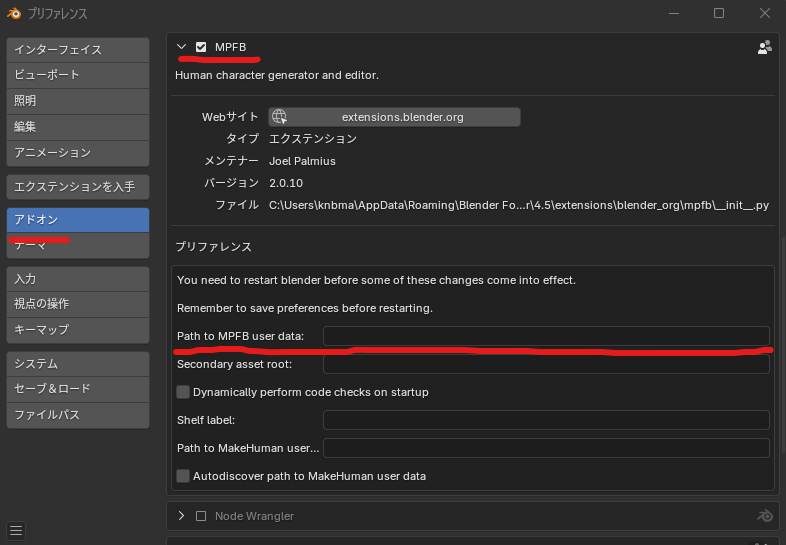Collapse the MPFB add-on details
The width and height of the screenshot is (786, 545).
(x=181, y=47)
